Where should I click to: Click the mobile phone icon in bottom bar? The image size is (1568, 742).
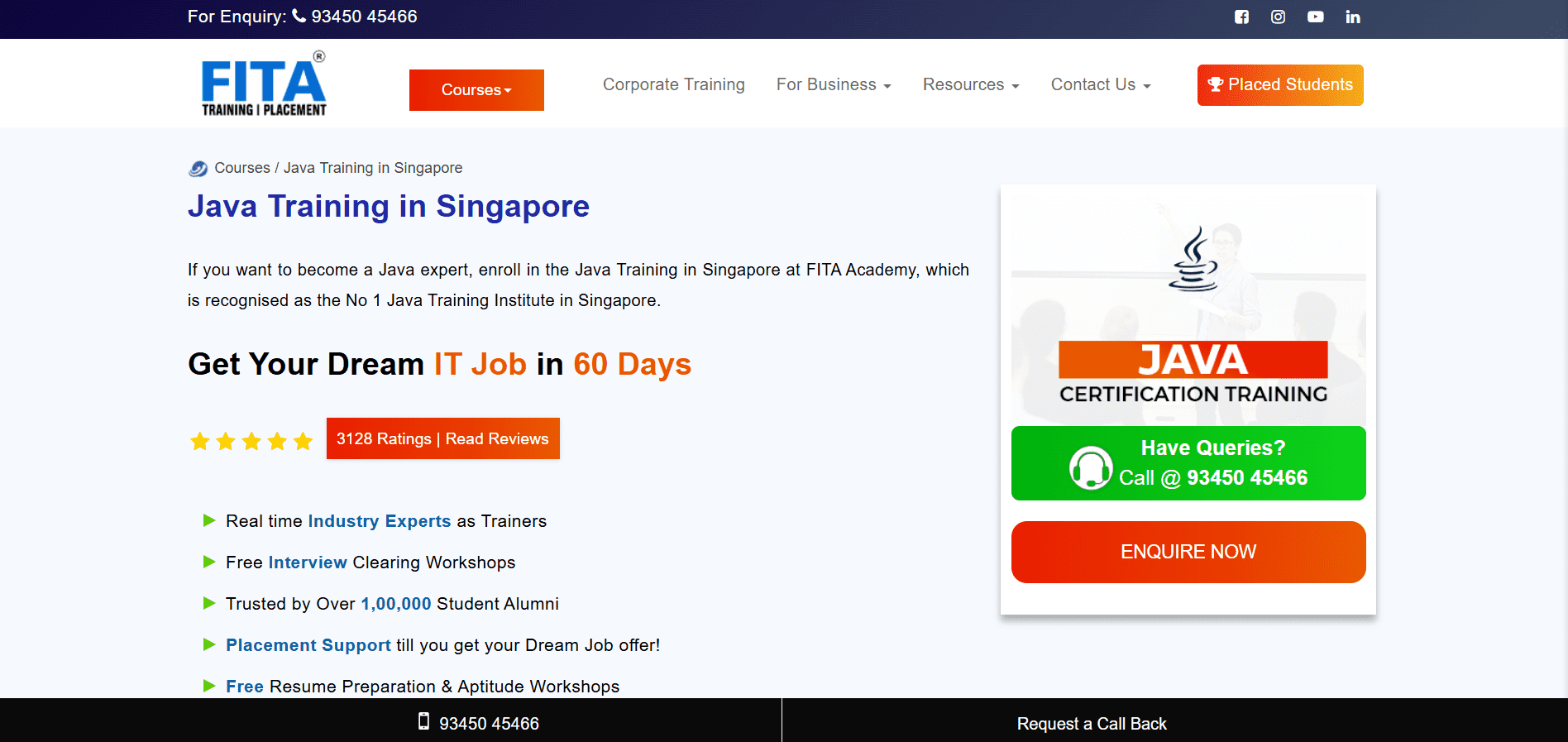point(423,721)
